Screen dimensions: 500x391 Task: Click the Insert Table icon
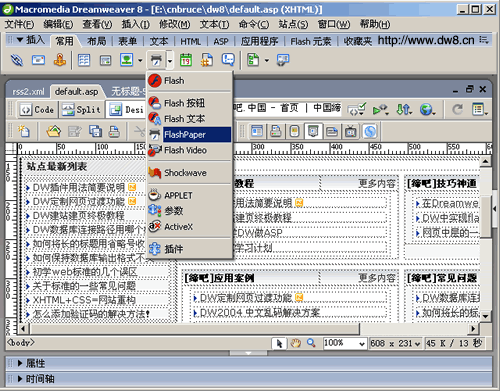84,60
